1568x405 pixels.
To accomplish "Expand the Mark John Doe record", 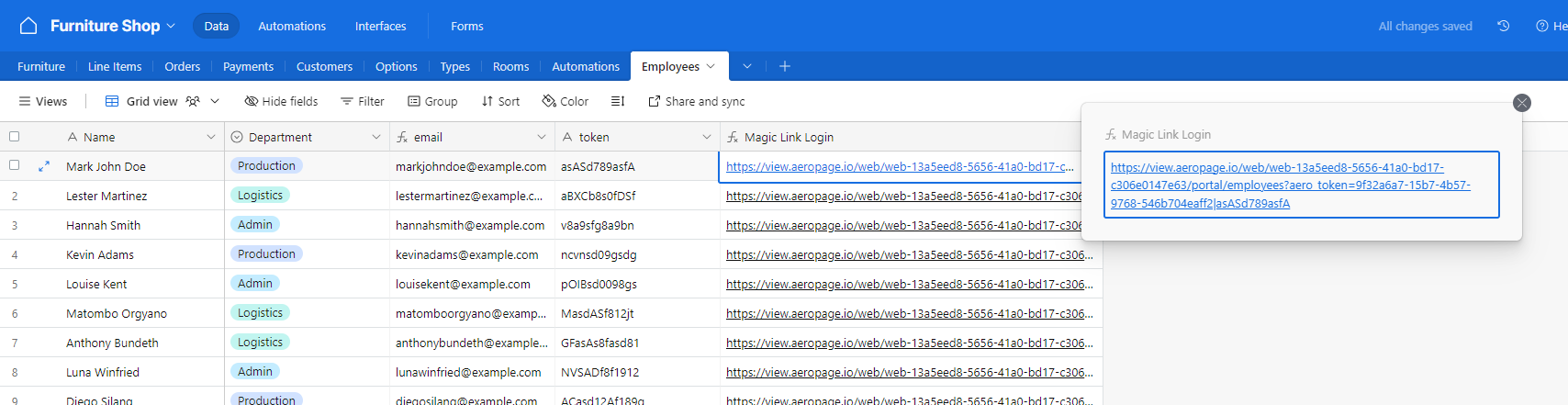I will (44, 166).
